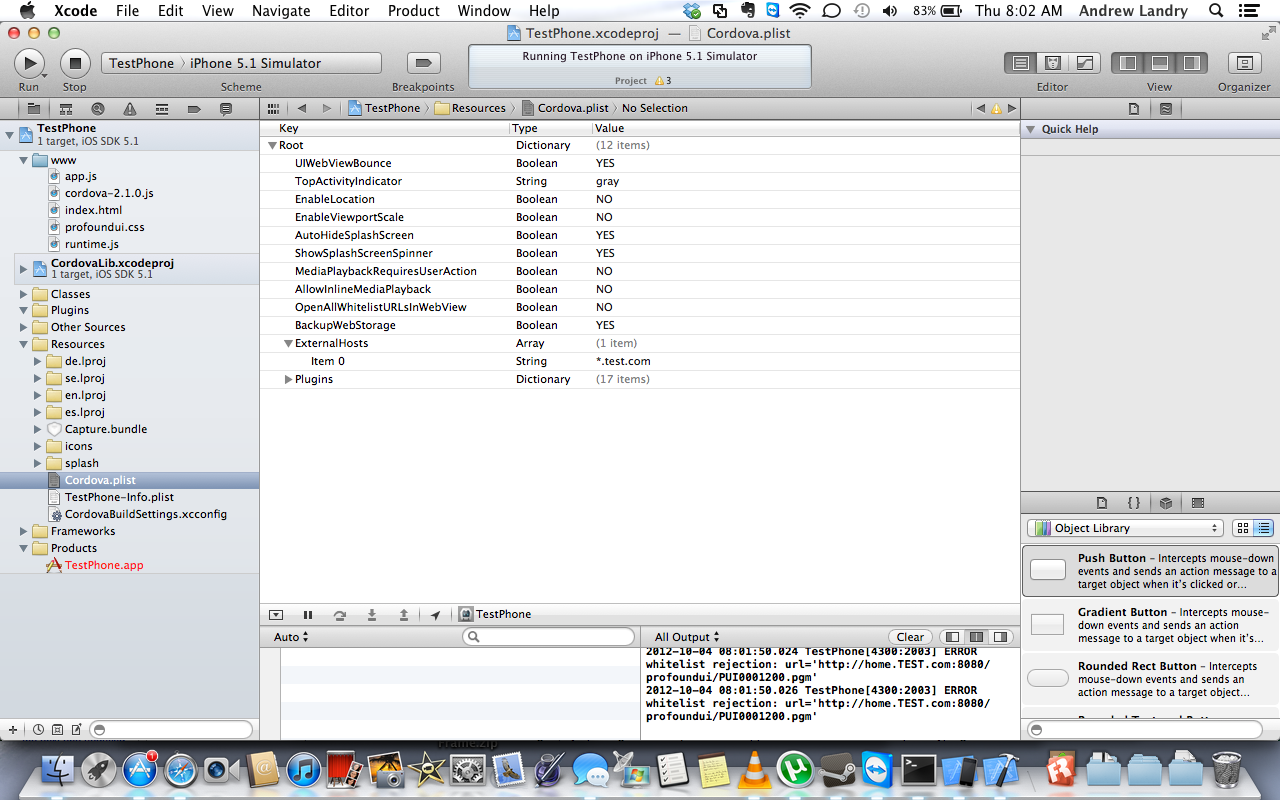Select TestPhone.app product
Image resolution: width=1280 pixels, height=800 pixels.
coord(104,565)
